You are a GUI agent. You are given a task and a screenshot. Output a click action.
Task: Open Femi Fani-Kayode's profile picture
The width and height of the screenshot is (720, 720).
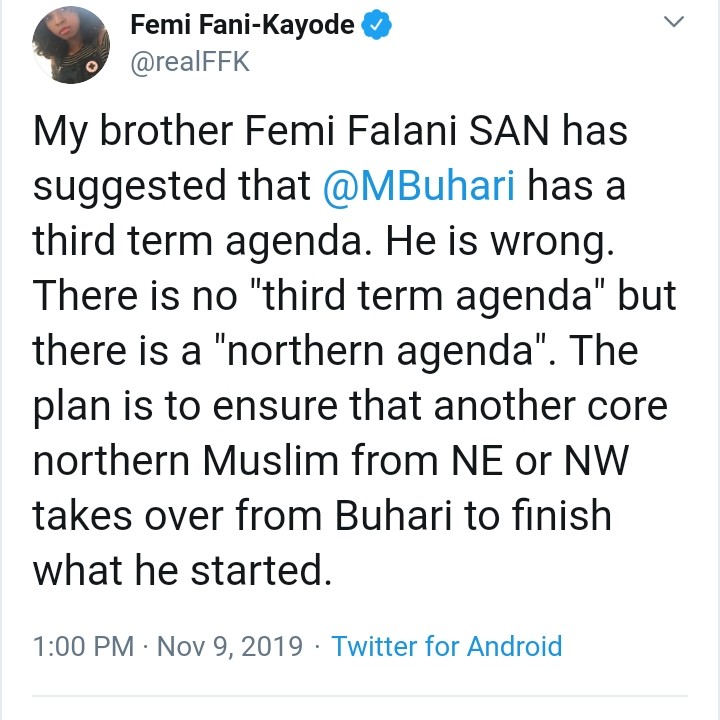pos(71,44)
